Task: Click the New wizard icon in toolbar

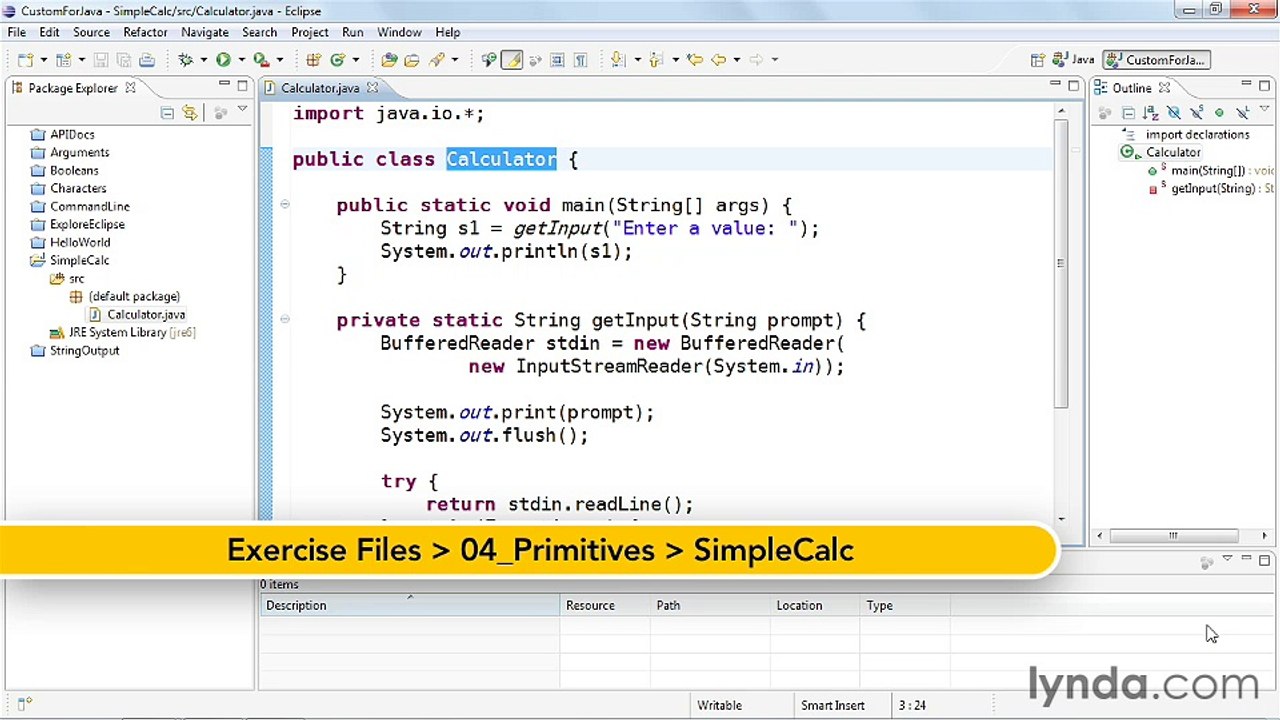Action: coord(25,60)
